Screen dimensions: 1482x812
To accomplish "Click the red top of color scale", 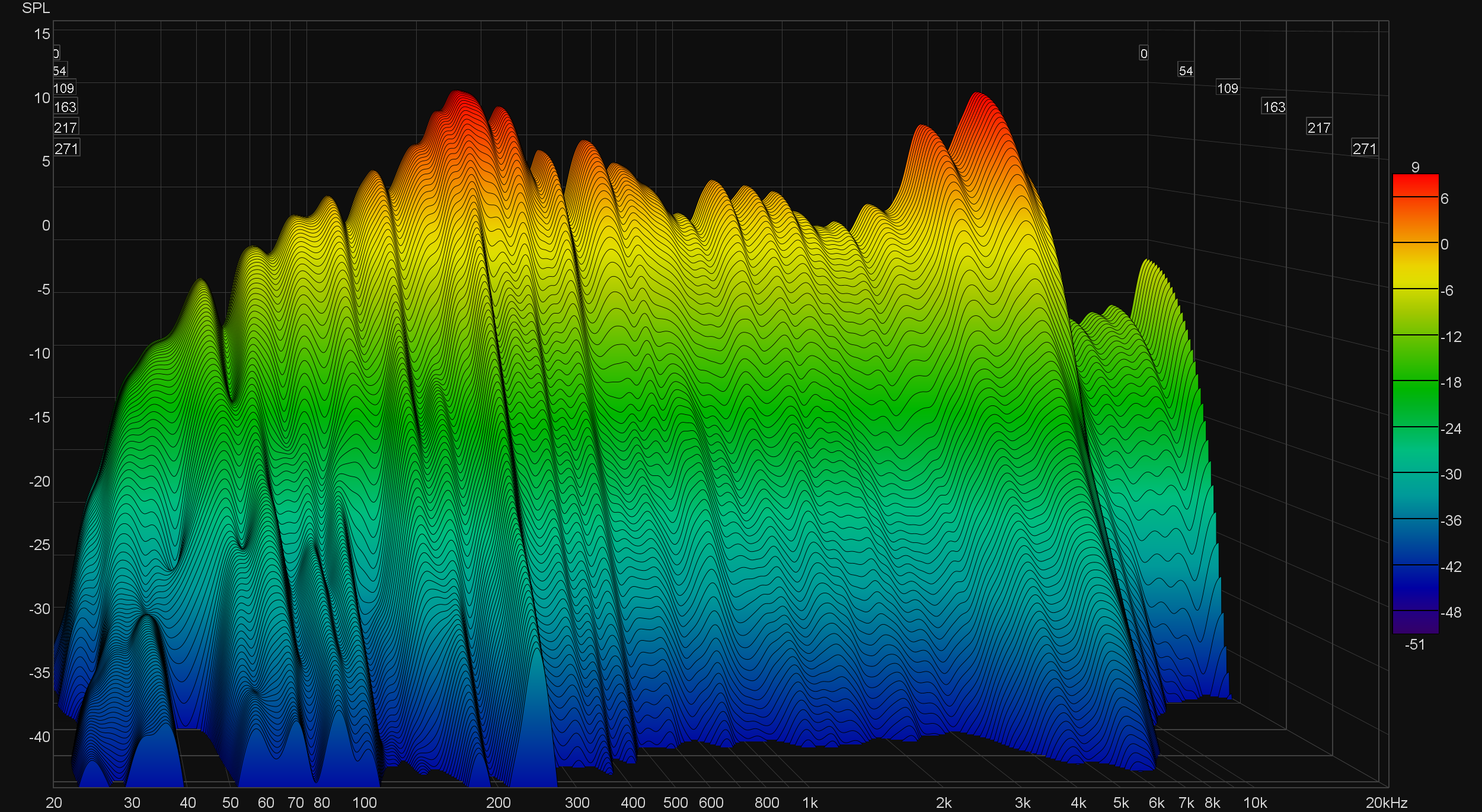I will tap(1415, 181).
